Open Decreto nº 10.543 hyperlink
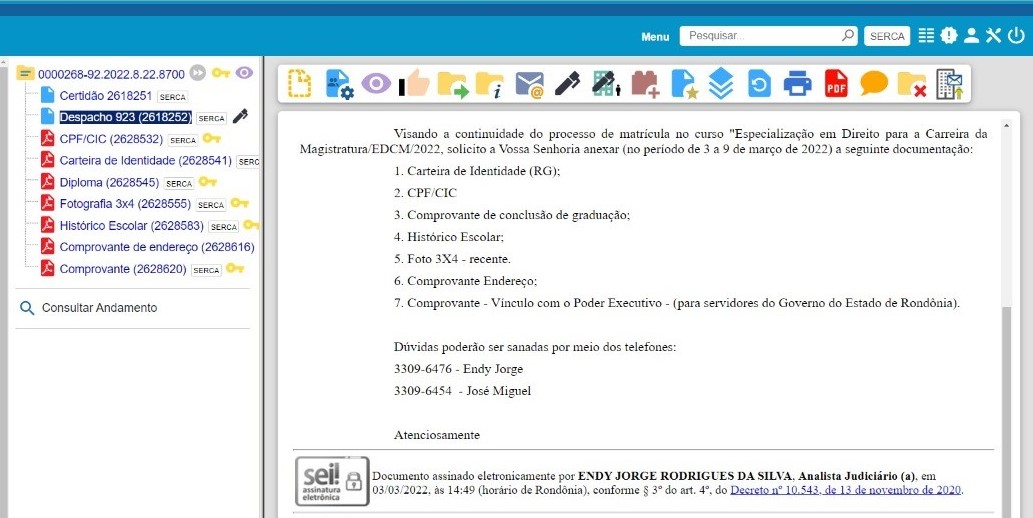This screenshot has width=1033, height=518. click(x=845, y=490)
